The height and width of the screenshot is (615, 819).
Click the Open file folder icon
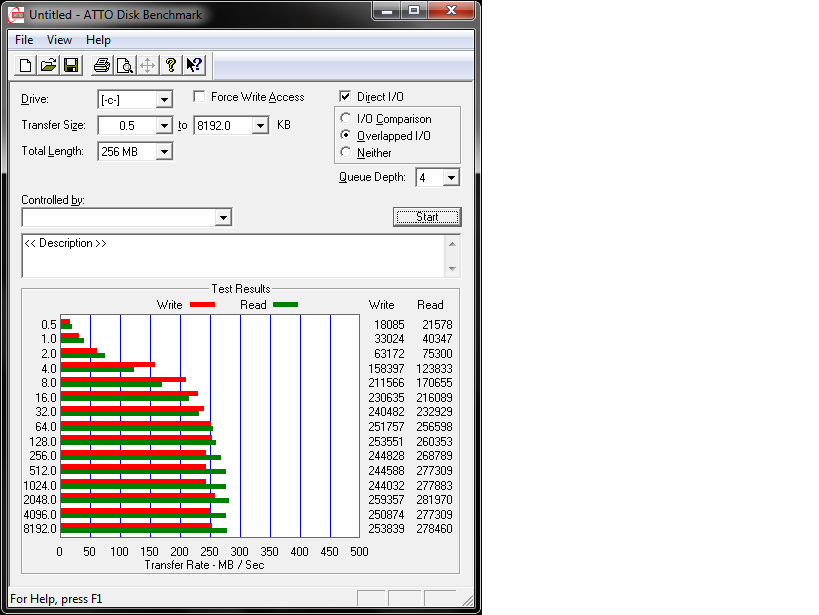[x=48, y=65]
